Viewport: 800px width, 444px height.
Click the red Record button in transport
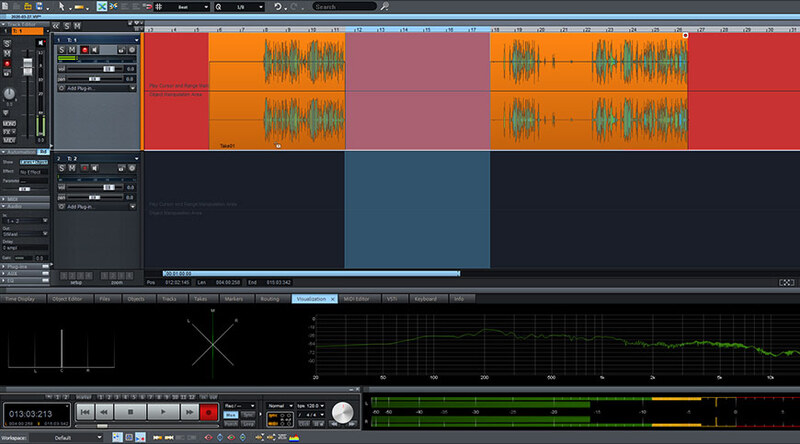click(210, 411)
